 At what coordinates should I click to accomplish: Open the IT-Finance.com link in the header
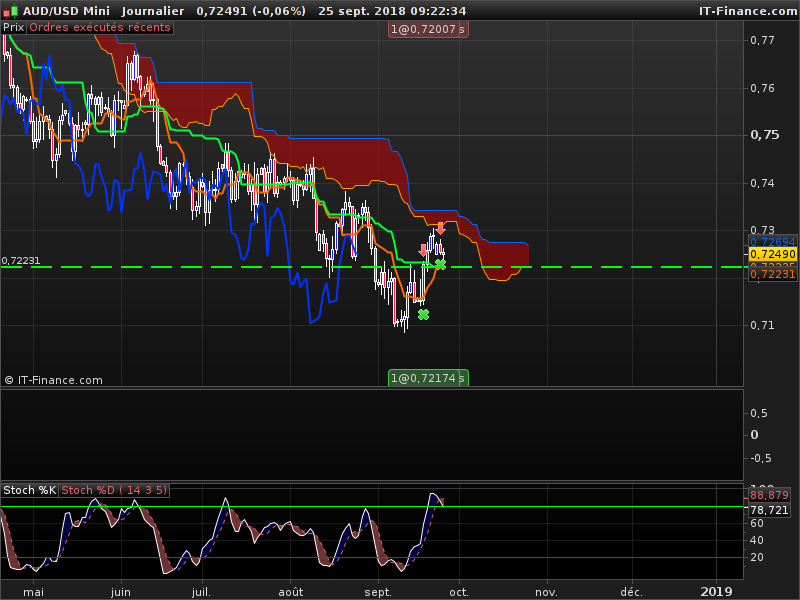pos(748,11)
